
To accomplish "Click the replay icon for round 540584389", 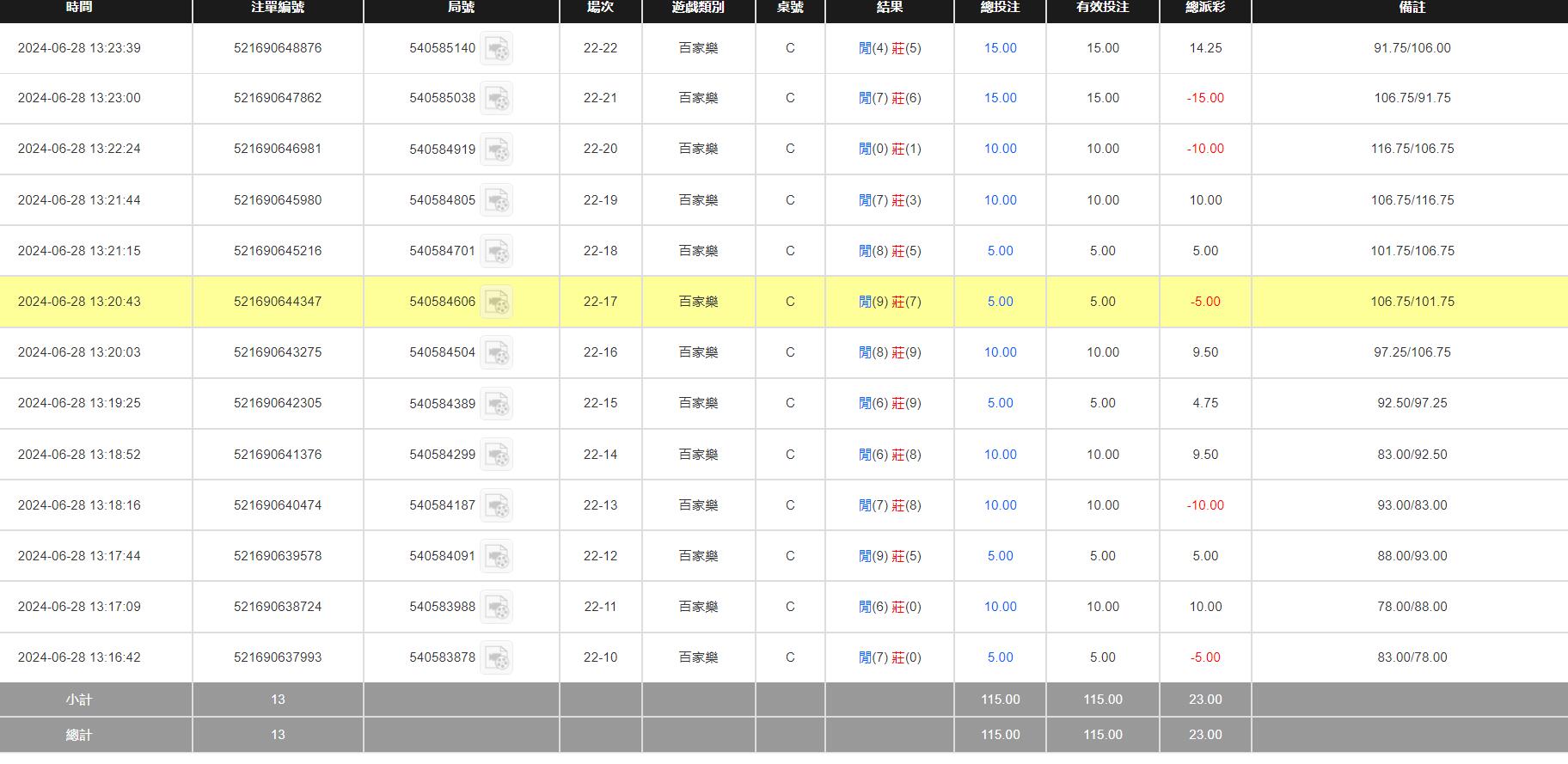I will [x=496, y=404].
